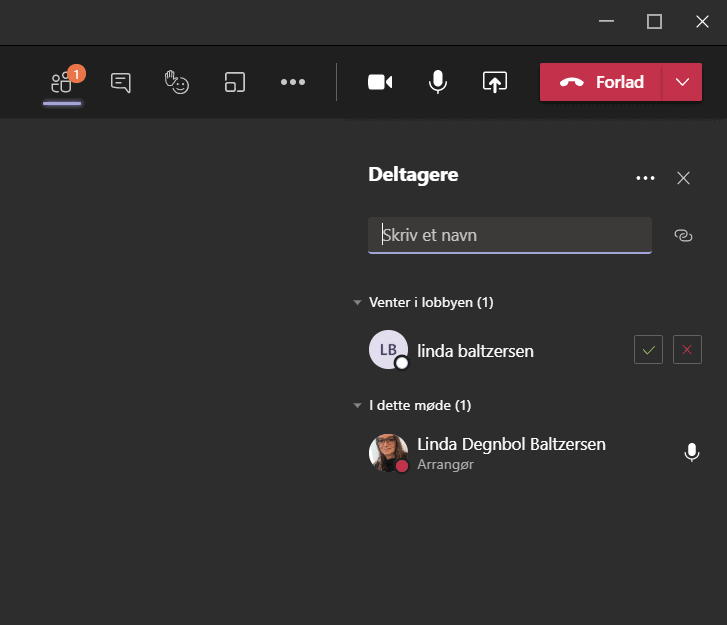Mute the microphone in meeting toolbar
This screenshot has height=625, width=727.
[438, 83]
